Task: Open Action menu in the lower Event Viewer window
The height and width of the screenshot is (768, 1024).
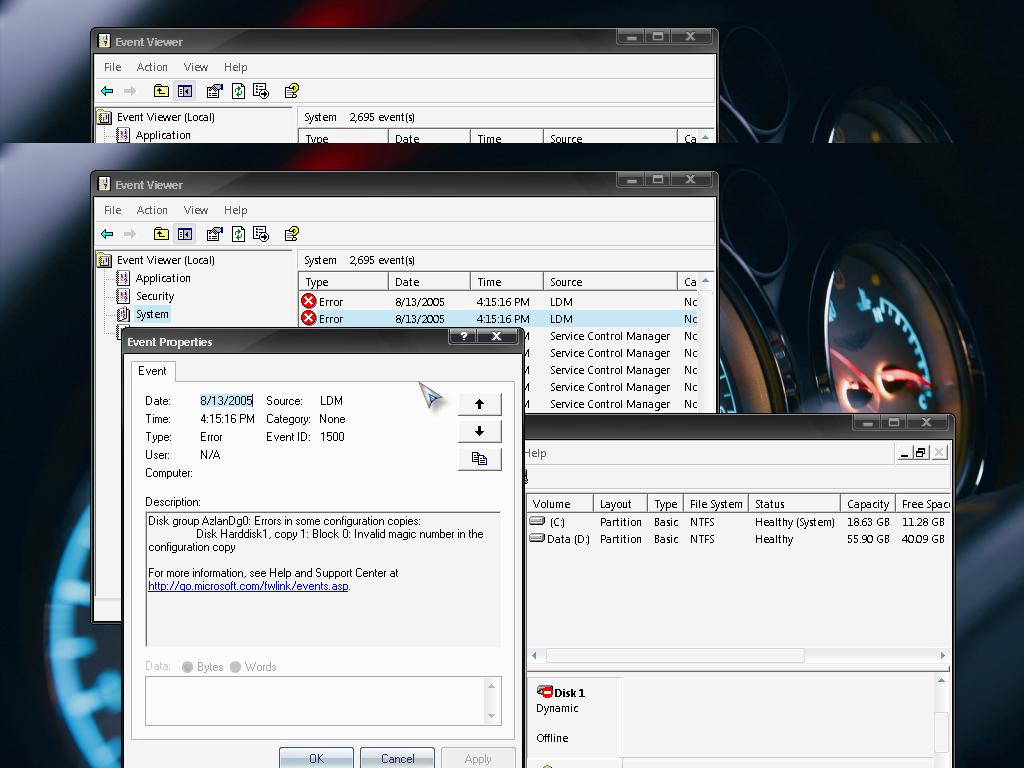Action: click(152, 210)
